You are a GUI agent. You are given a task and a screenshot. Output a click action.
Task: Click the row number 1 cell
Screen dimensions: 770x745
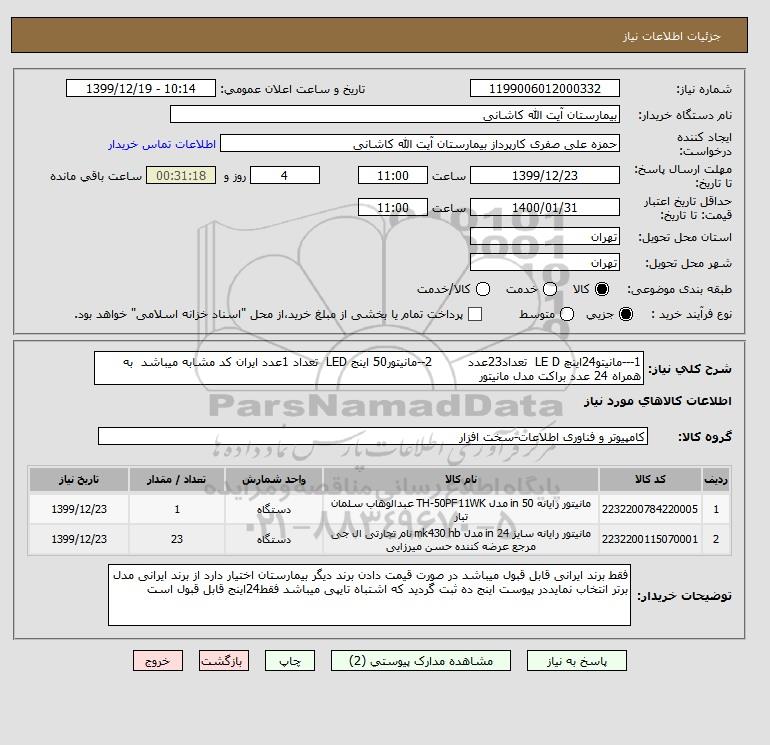715,509
